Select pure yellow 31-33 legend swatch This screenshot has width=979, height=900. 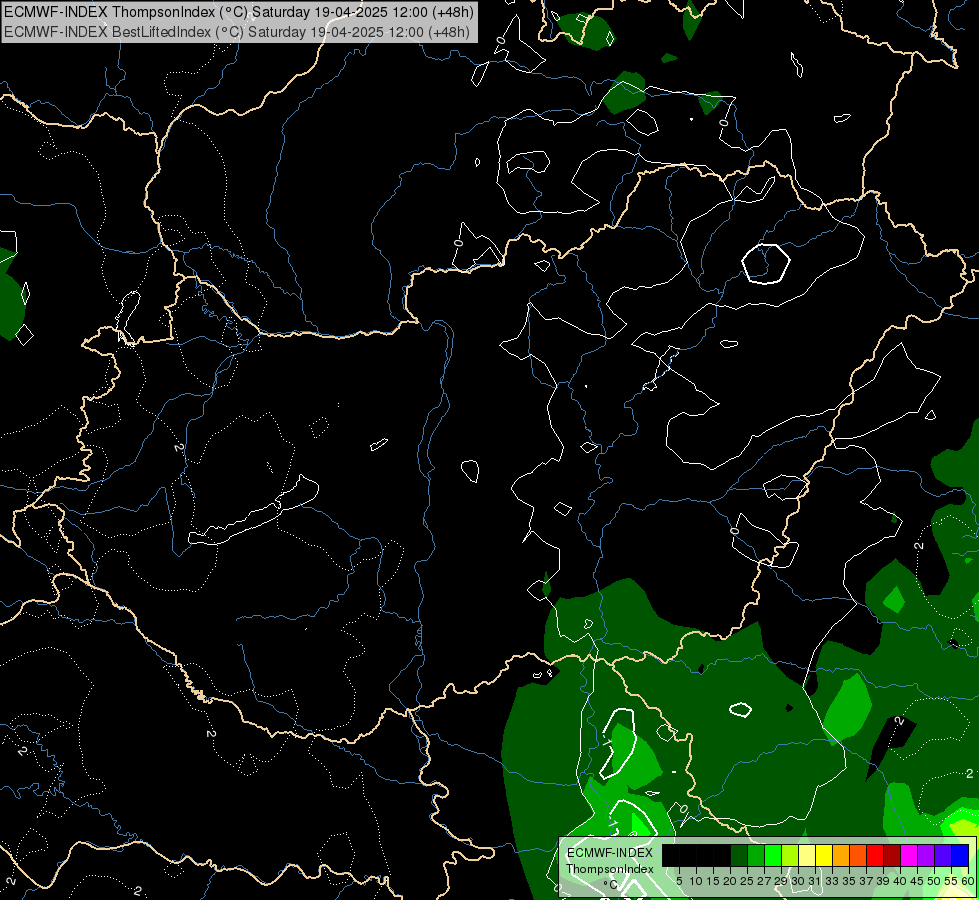[824, 855]
